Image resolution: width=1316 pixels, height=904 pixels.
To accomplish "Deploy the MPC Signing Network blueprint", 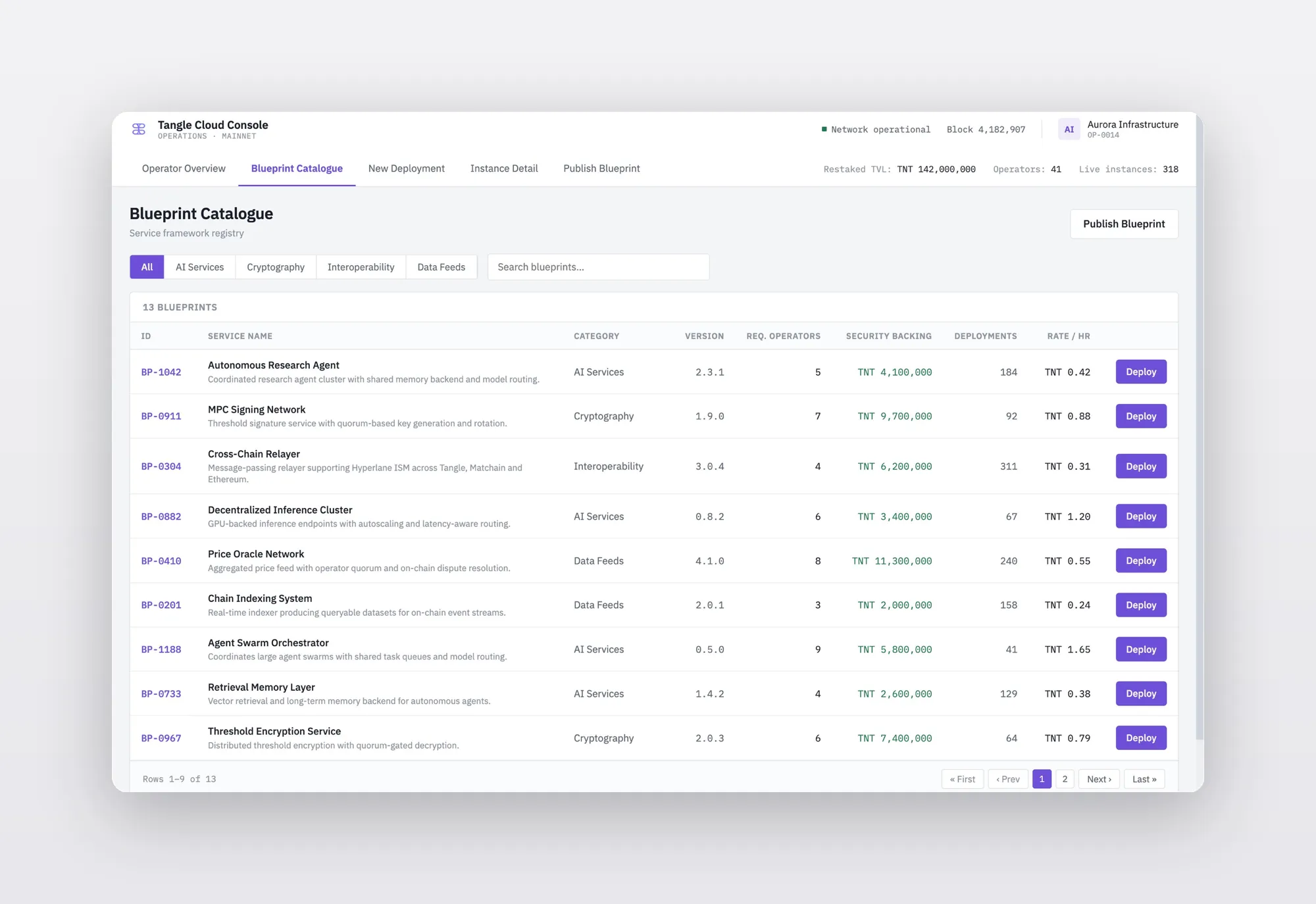I will click(x=1141, y=416).
